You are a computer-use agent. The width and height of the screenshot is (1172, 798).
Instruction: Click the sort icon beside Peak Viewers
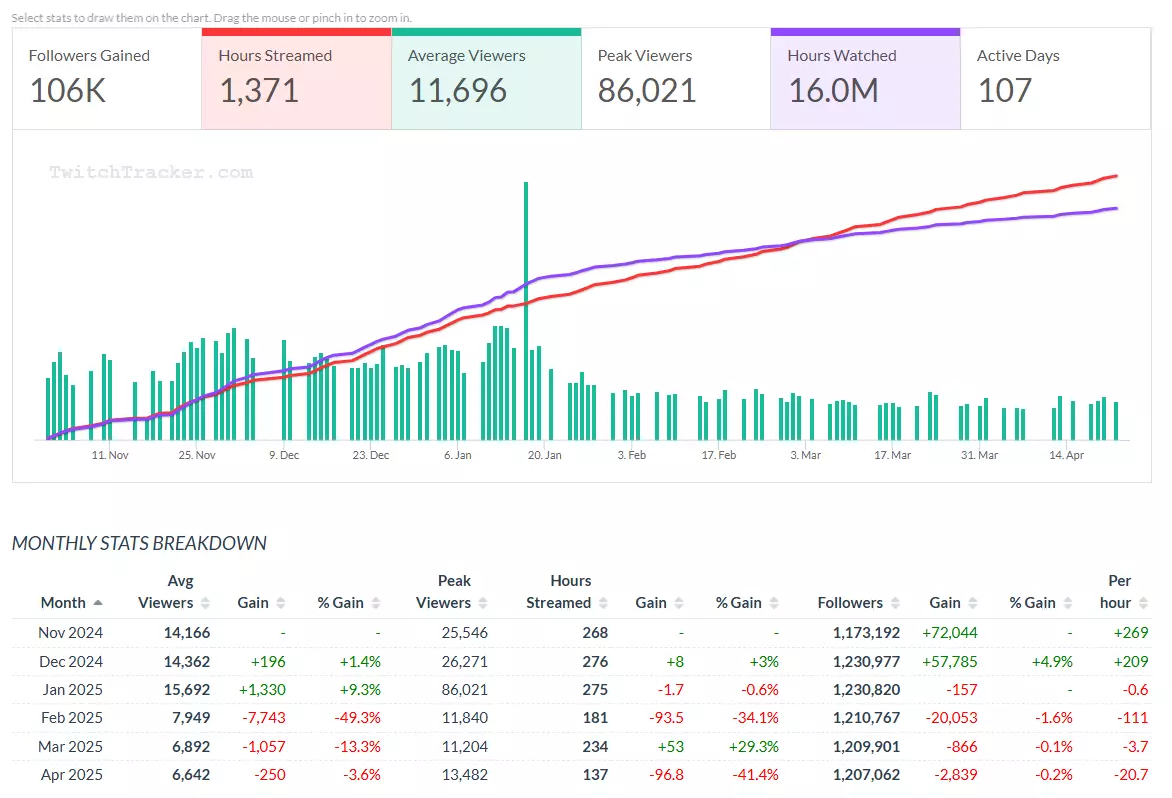[x=483, y=603]
